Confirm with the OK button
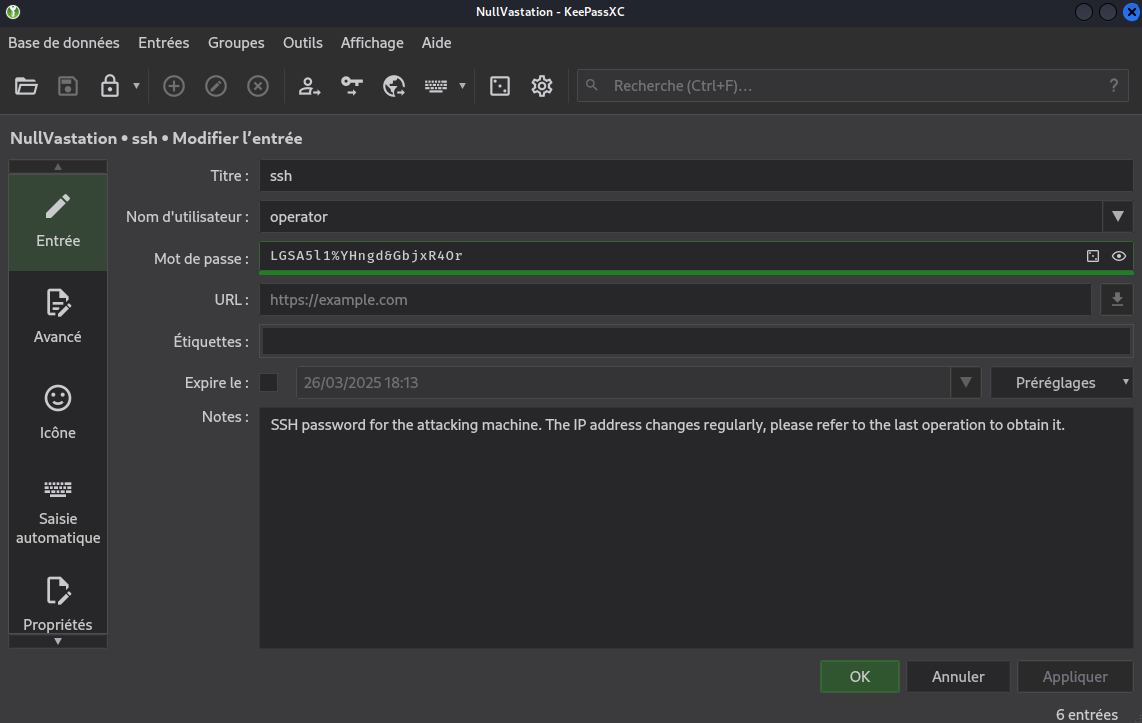 (859, 676)
